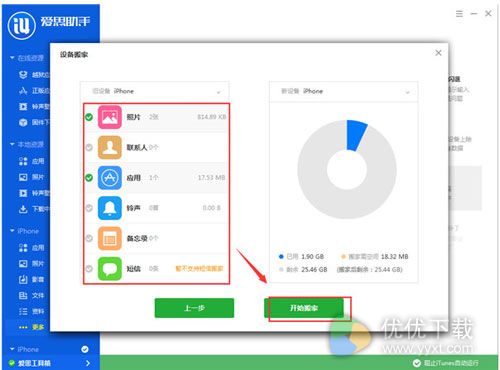Image resolution: width=500 pixels, height=370 pixels.
Task: Click the 设备搬家 dialog title
Action: 74,55
